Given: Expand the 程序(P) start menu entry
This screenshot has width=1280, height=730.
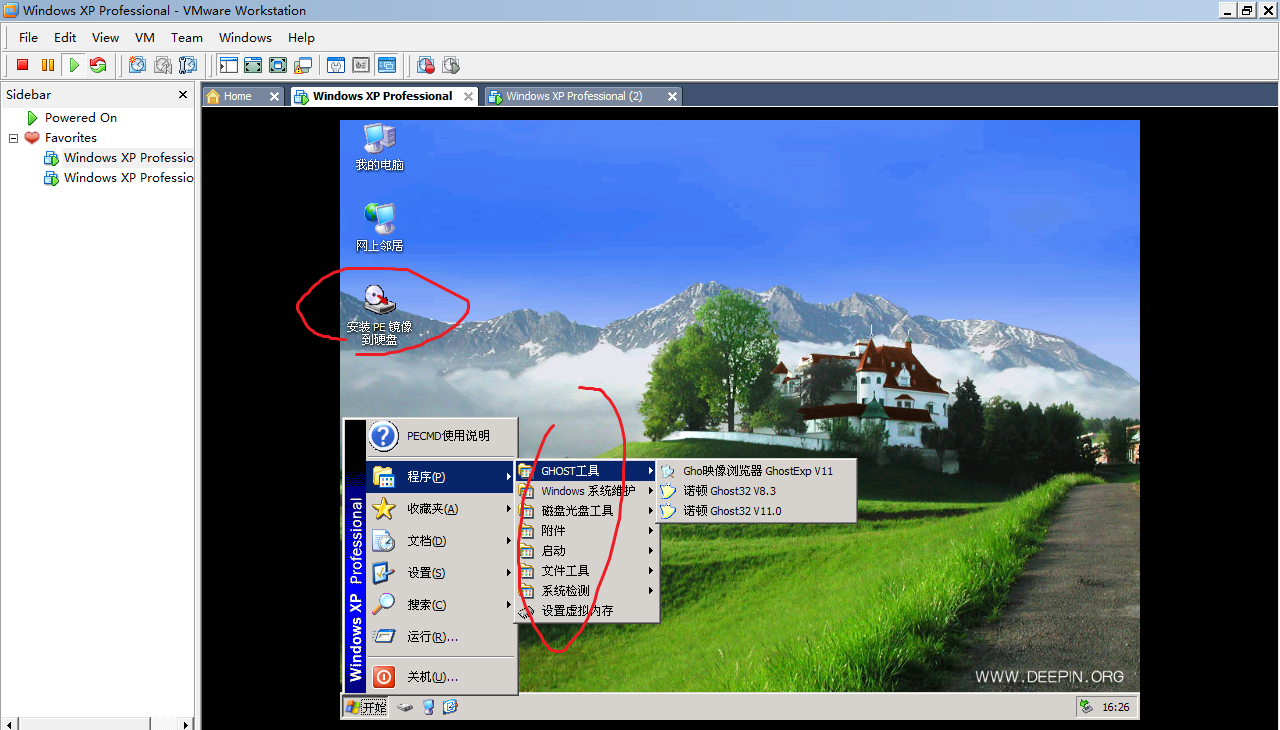Looking at the screenshot, I should click(x=441, y=477).
